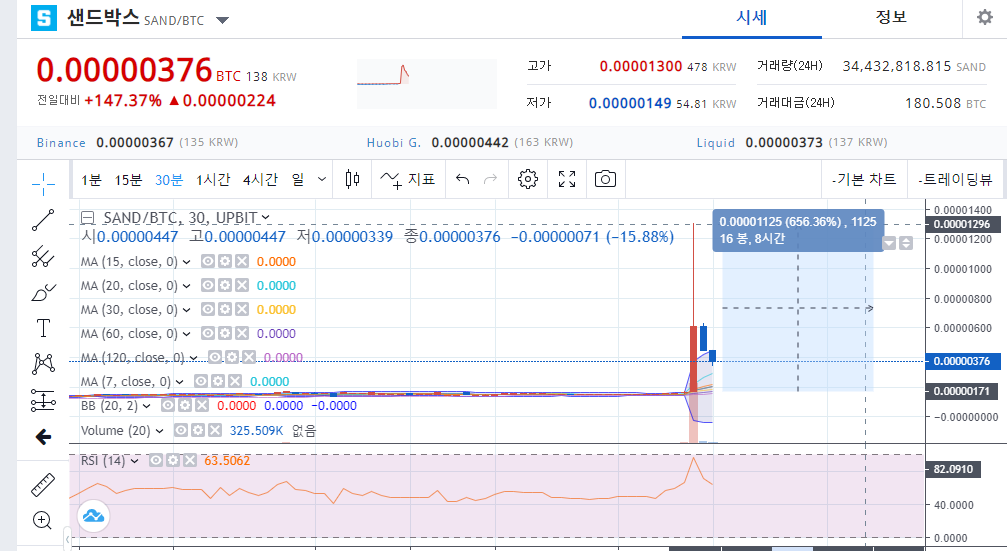1007x551 pixels.
Task: Expand MA (60, close, 0) options
Action: click(x=186, y=334)
